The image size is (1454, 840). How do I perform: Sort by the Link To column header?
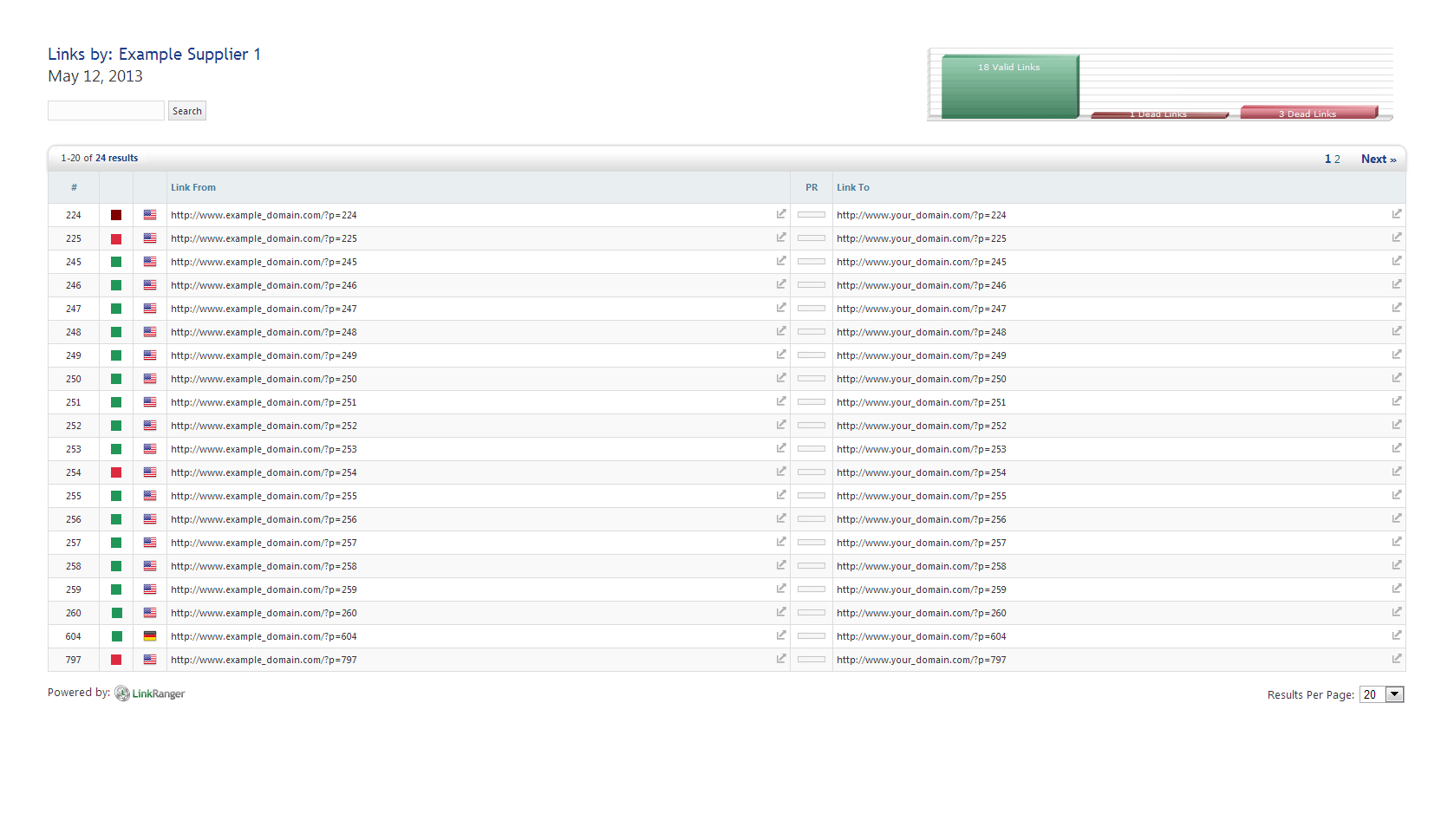[x=852, y=187]
